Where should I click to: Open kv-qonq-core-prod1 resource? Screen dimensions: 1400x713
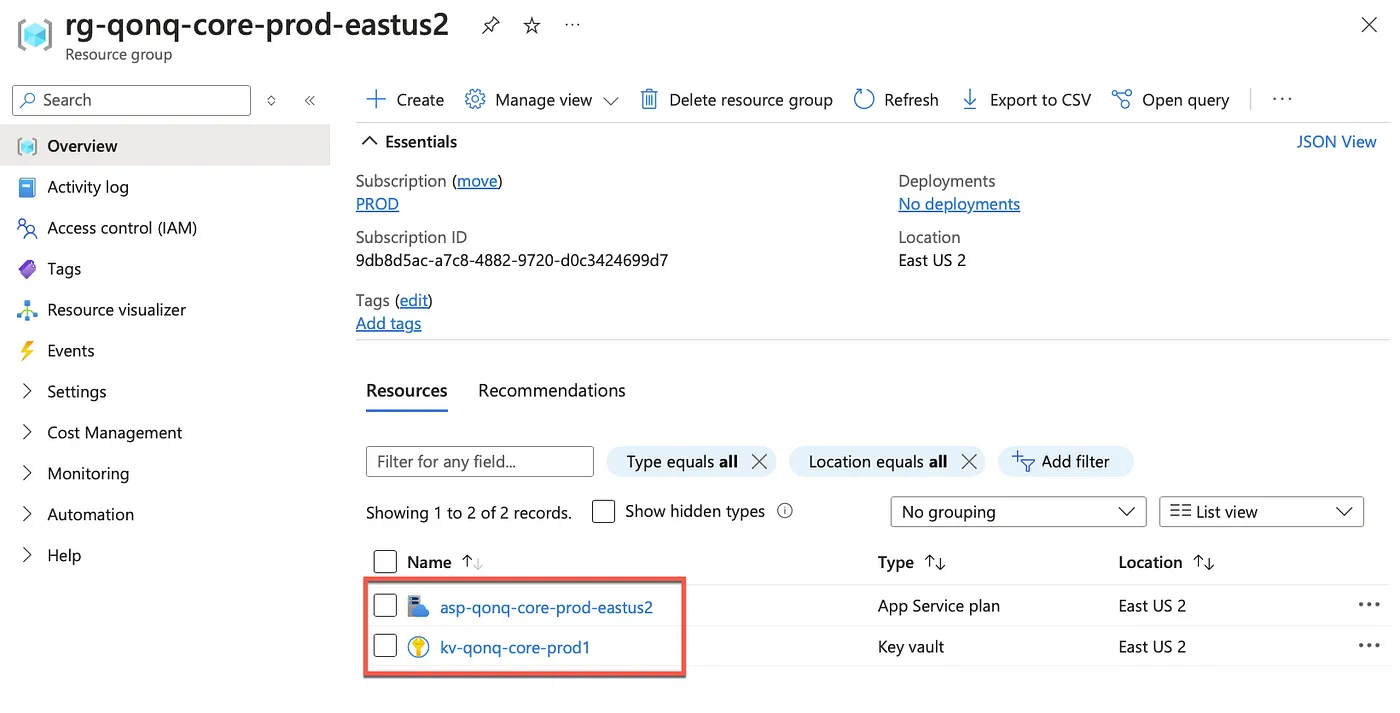515,648
